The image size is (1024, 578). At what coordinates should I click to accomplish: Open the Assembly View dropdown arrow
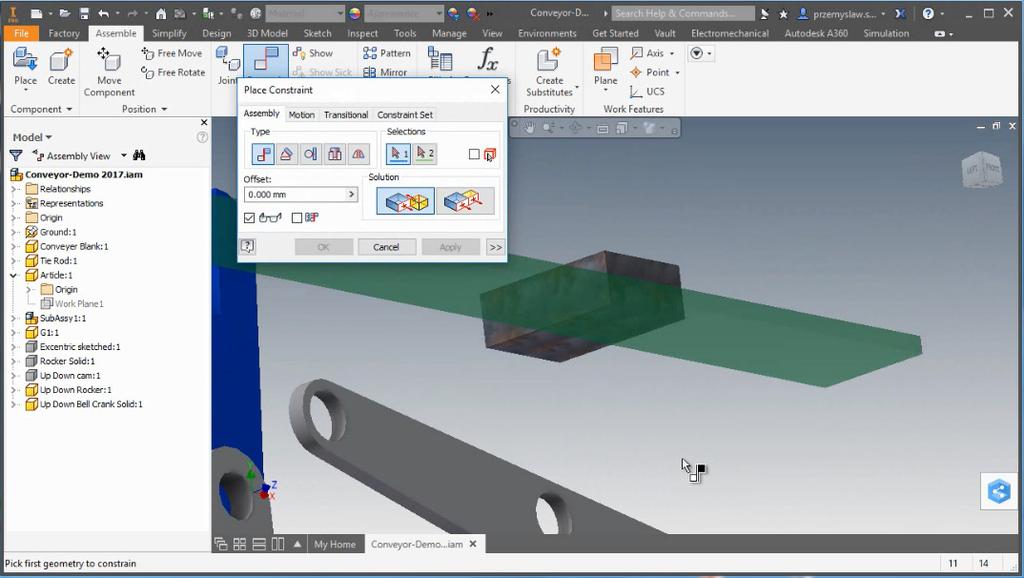(x=123, y=155)
